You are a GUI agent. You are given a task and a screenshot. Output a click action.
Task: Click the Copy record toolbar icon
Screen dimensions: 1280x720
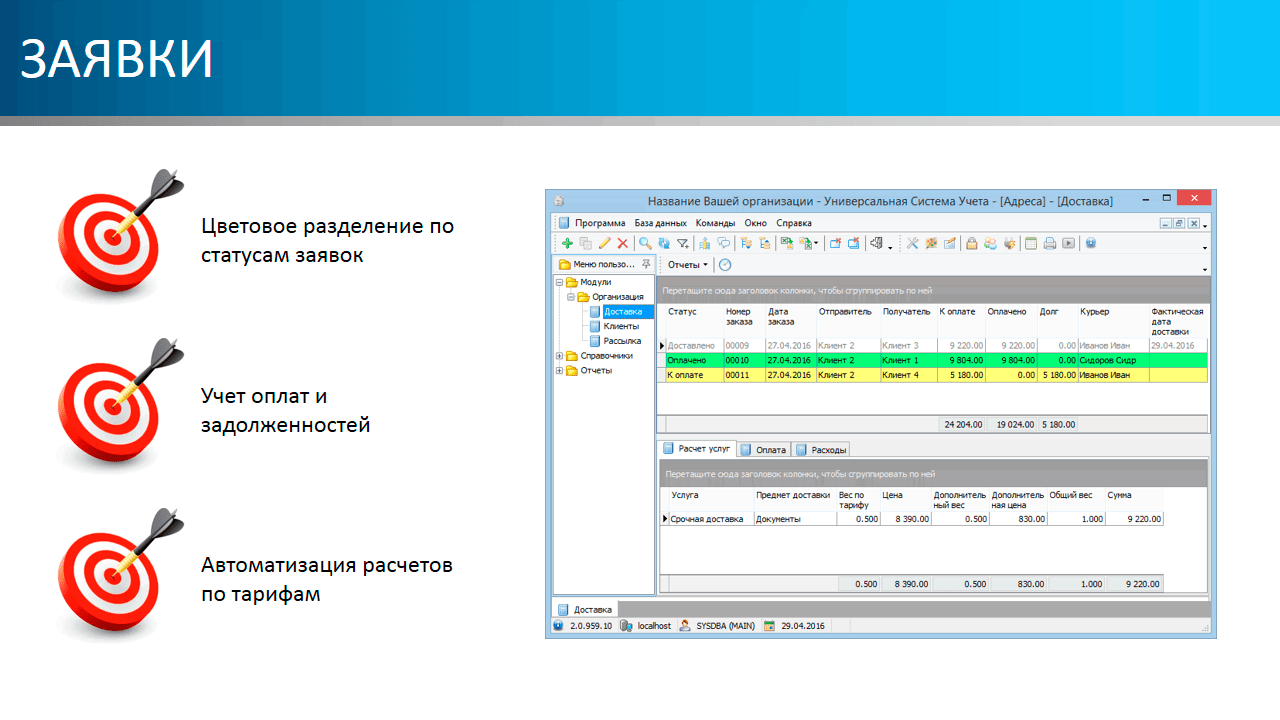click(586, 243)
